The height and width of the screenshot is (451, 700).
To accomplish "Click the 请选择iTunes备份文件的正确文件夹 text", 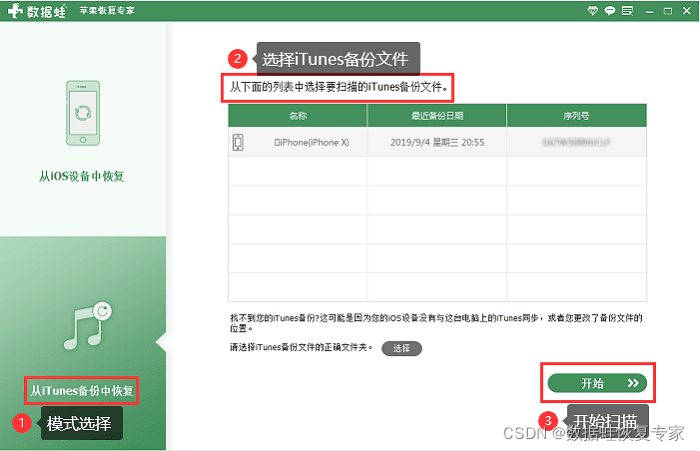I will tap(301, 347).
